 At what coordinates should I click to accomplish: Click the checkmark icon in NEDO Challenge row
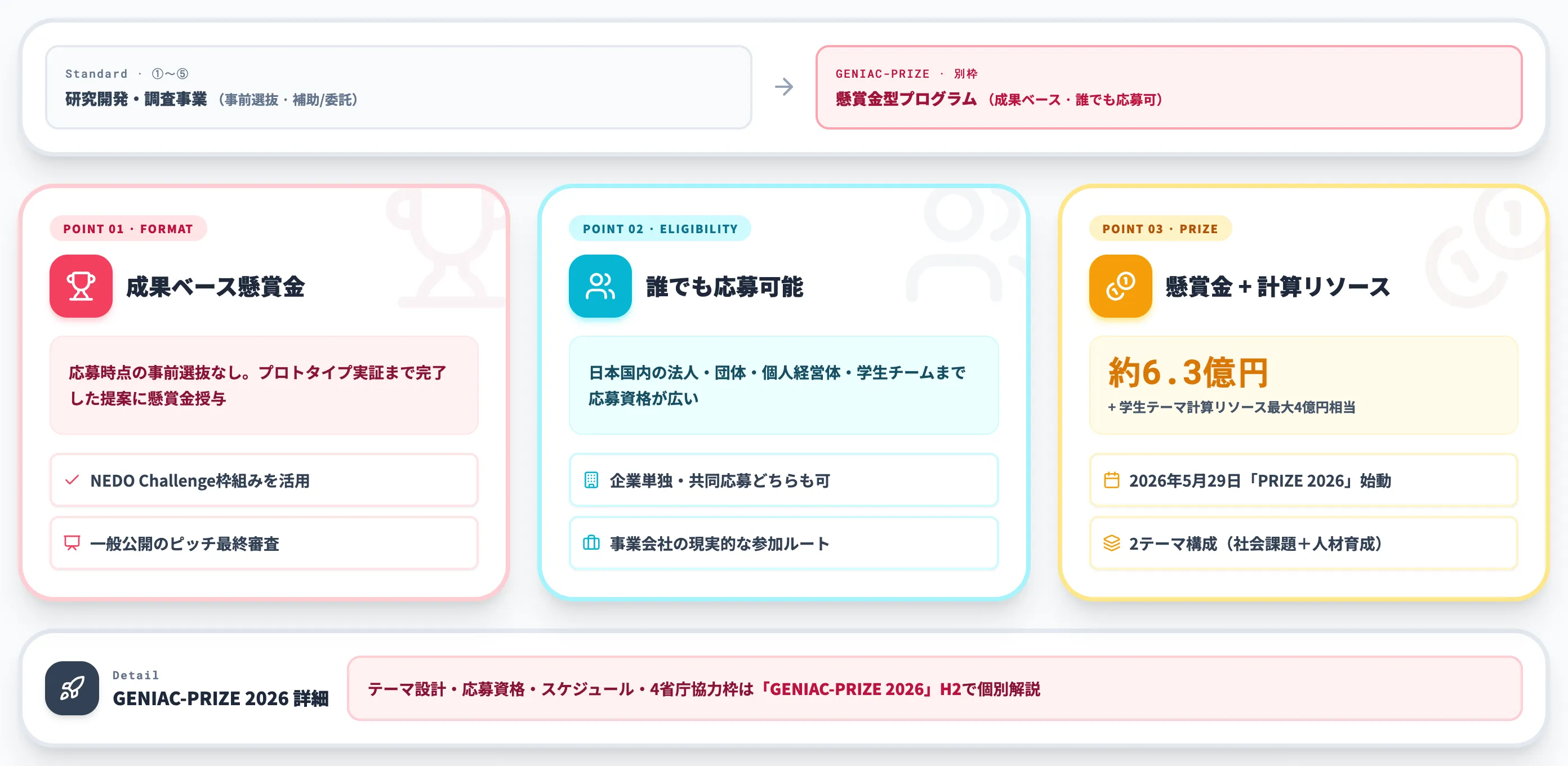(x=72, y=480)
